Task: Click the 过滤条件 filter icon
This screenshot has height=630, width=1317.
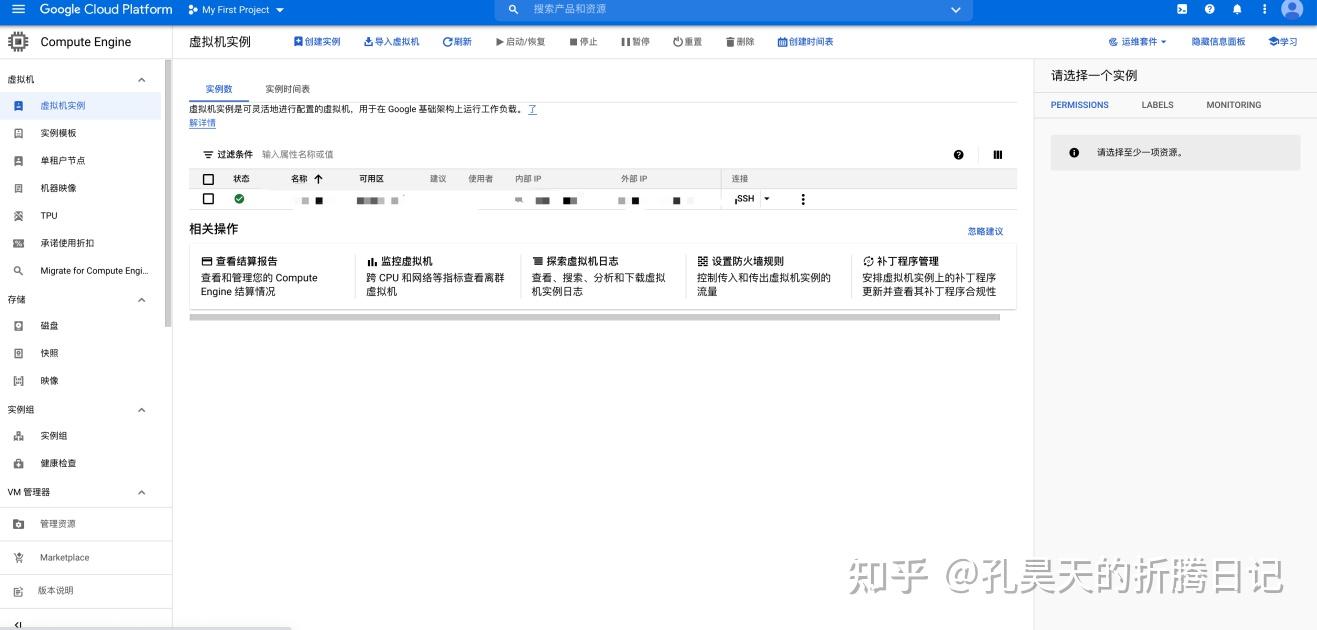Action: click(208, 155)
